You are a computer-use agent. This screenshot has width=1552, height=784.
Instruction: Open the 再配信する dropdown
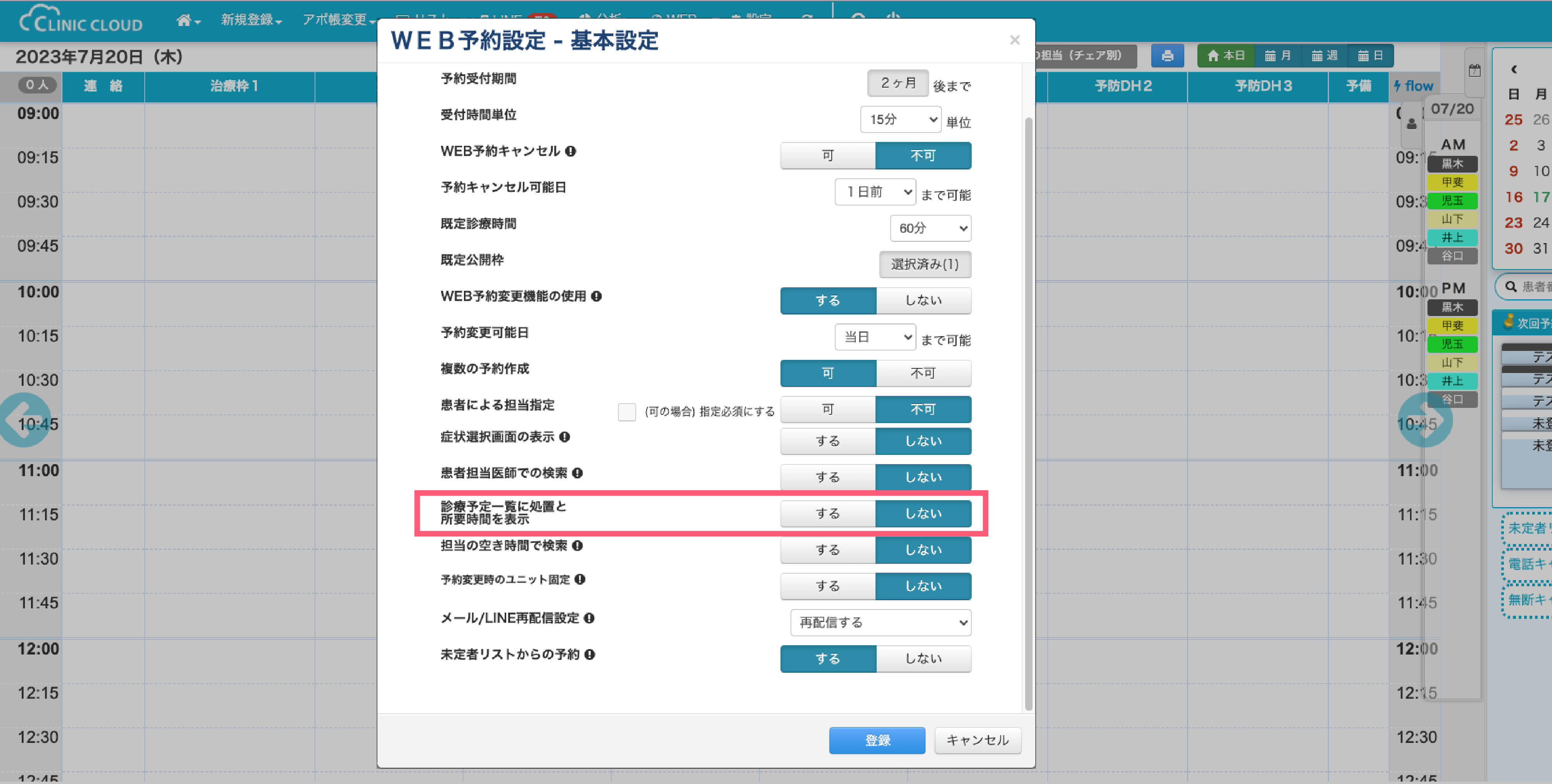tap(880, 623)
